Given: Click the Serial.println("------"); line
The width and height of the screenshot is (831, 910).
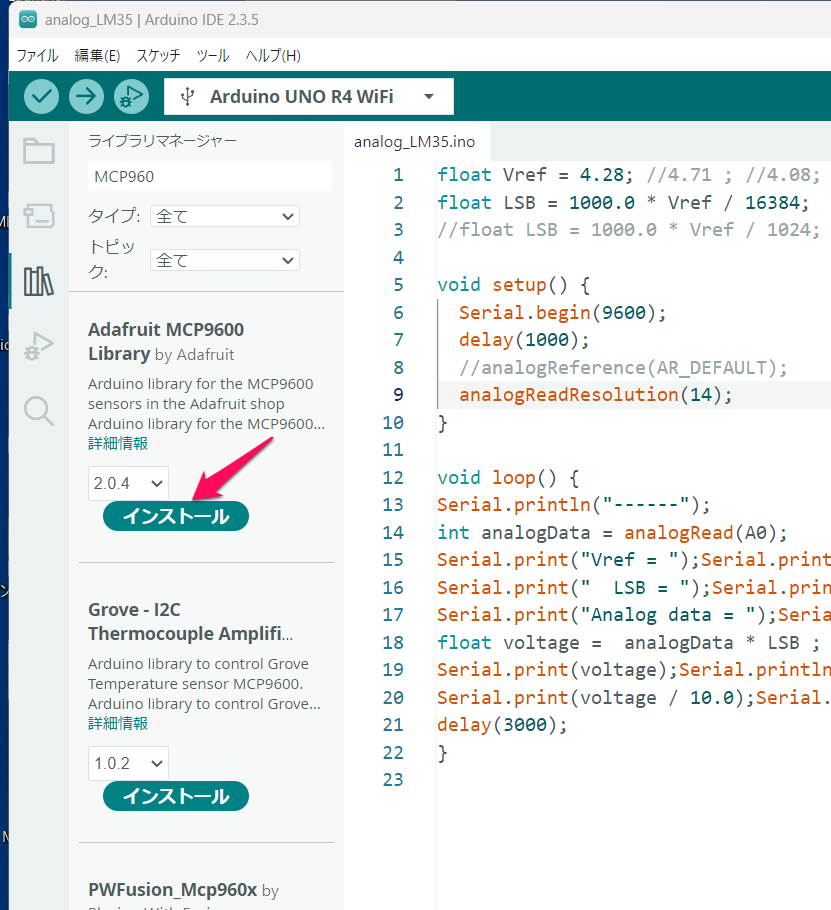Looking at the screenshot, I should click(573, 504).
